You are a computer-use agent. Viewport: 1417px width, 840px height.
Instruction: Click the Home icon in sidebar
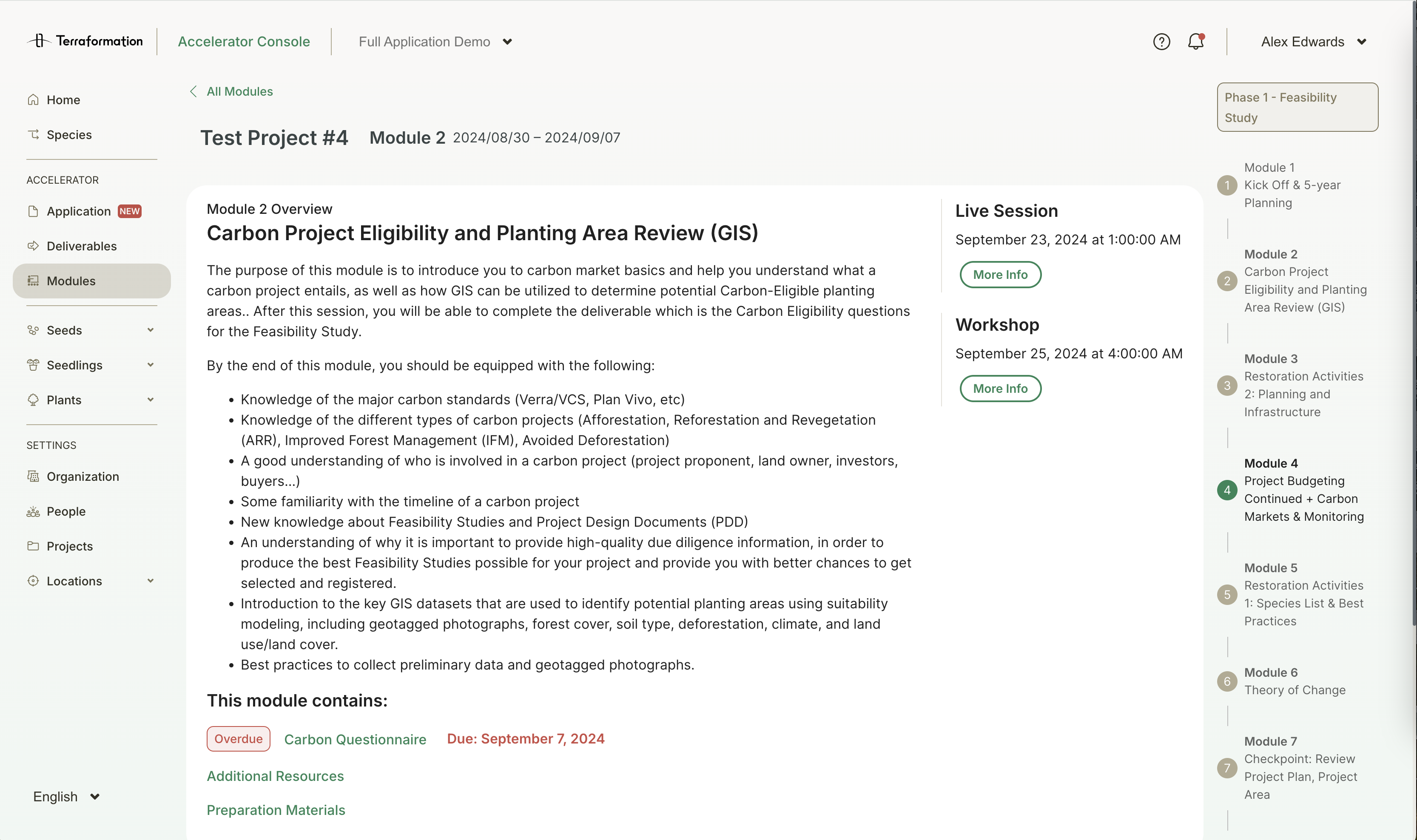click(34, 99)
